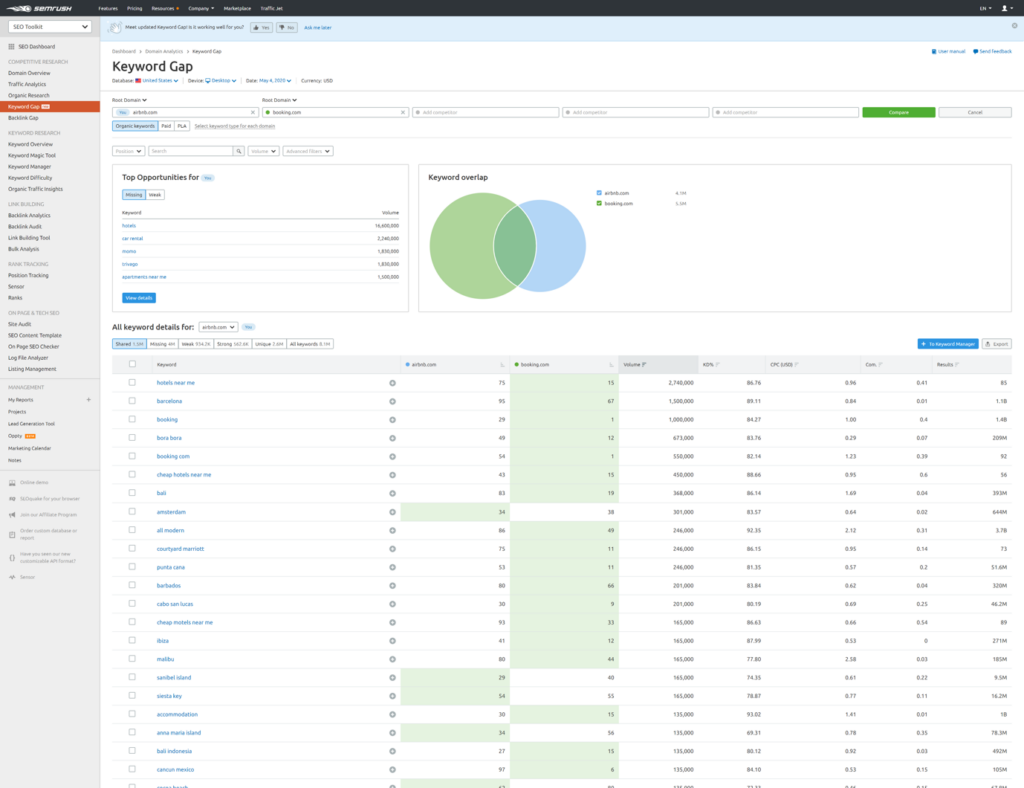
Task: Check the box for 'hotels near me'
Action: [132, 383]
